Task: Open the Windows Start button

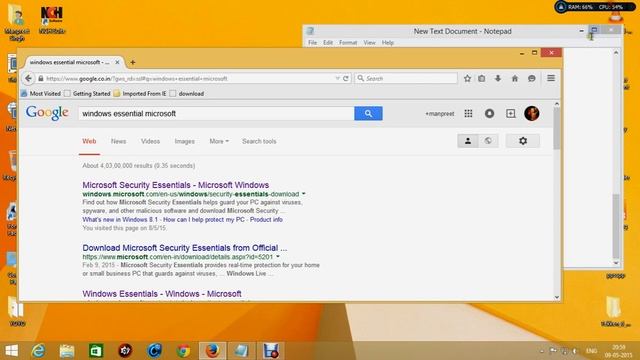Action: coord(11,351)
